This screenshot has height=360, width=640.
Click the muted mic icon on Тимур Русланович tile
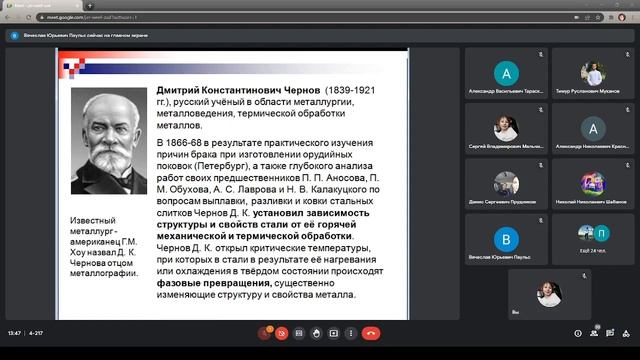(627, 54)
